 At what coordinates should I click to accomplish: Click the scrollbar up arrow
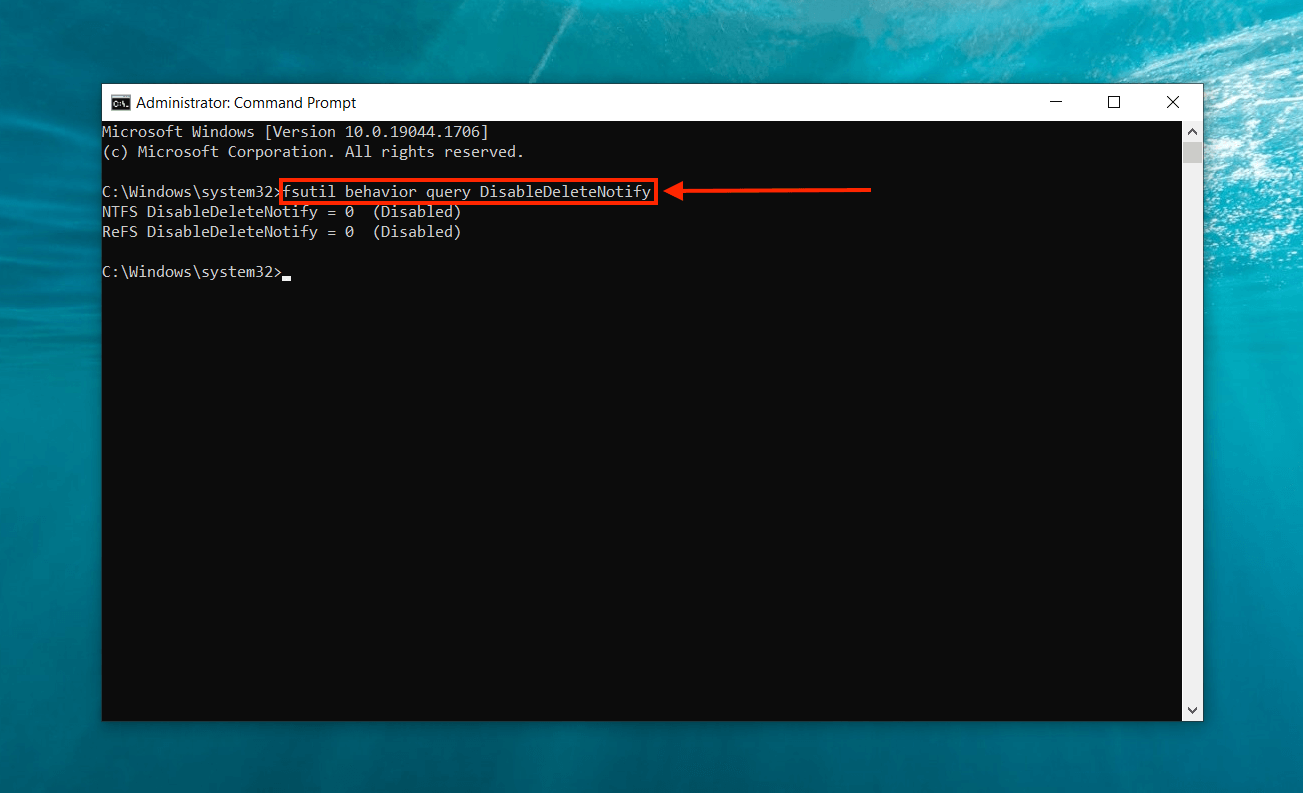[1192, 131]
